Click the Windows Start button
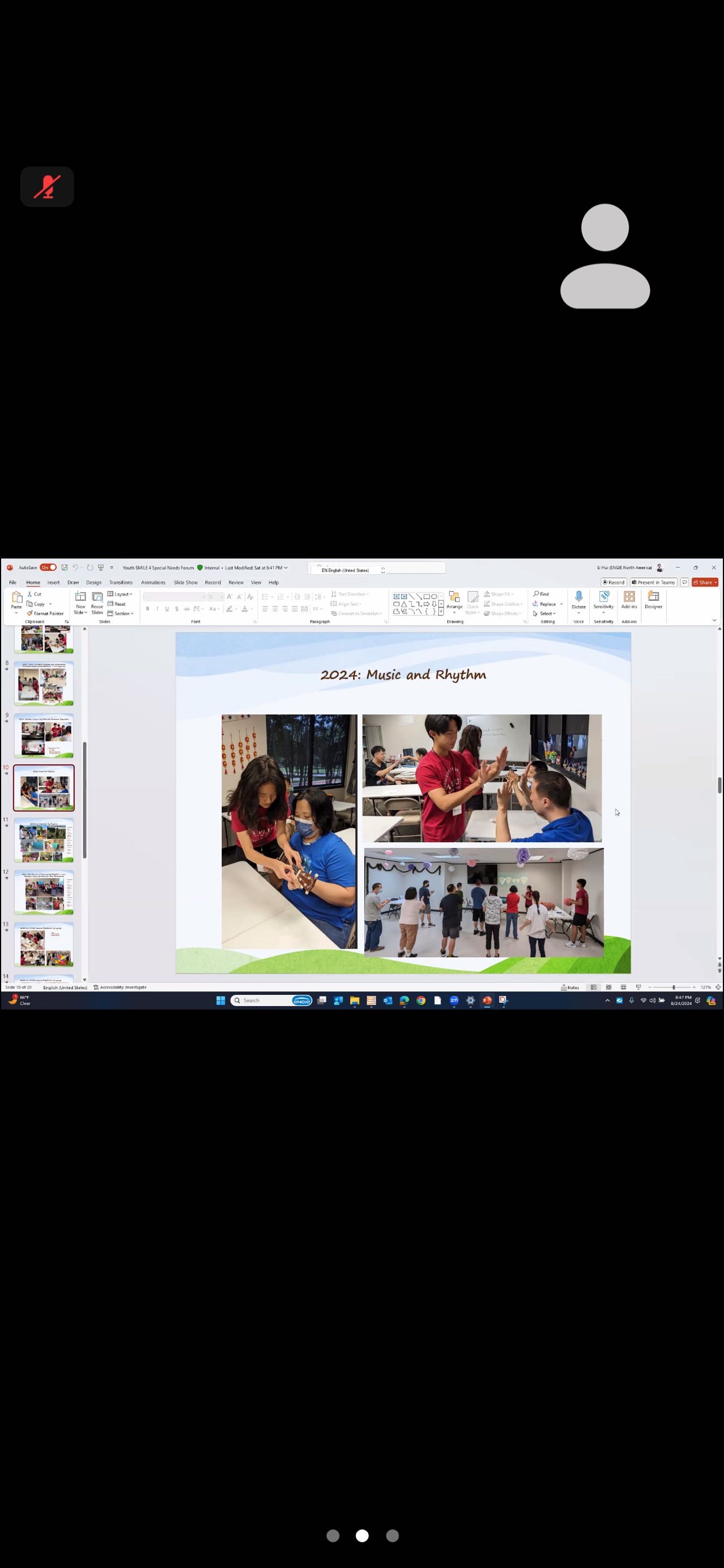This screenshot has width=724, height=1568. (x=221, y=1000)
